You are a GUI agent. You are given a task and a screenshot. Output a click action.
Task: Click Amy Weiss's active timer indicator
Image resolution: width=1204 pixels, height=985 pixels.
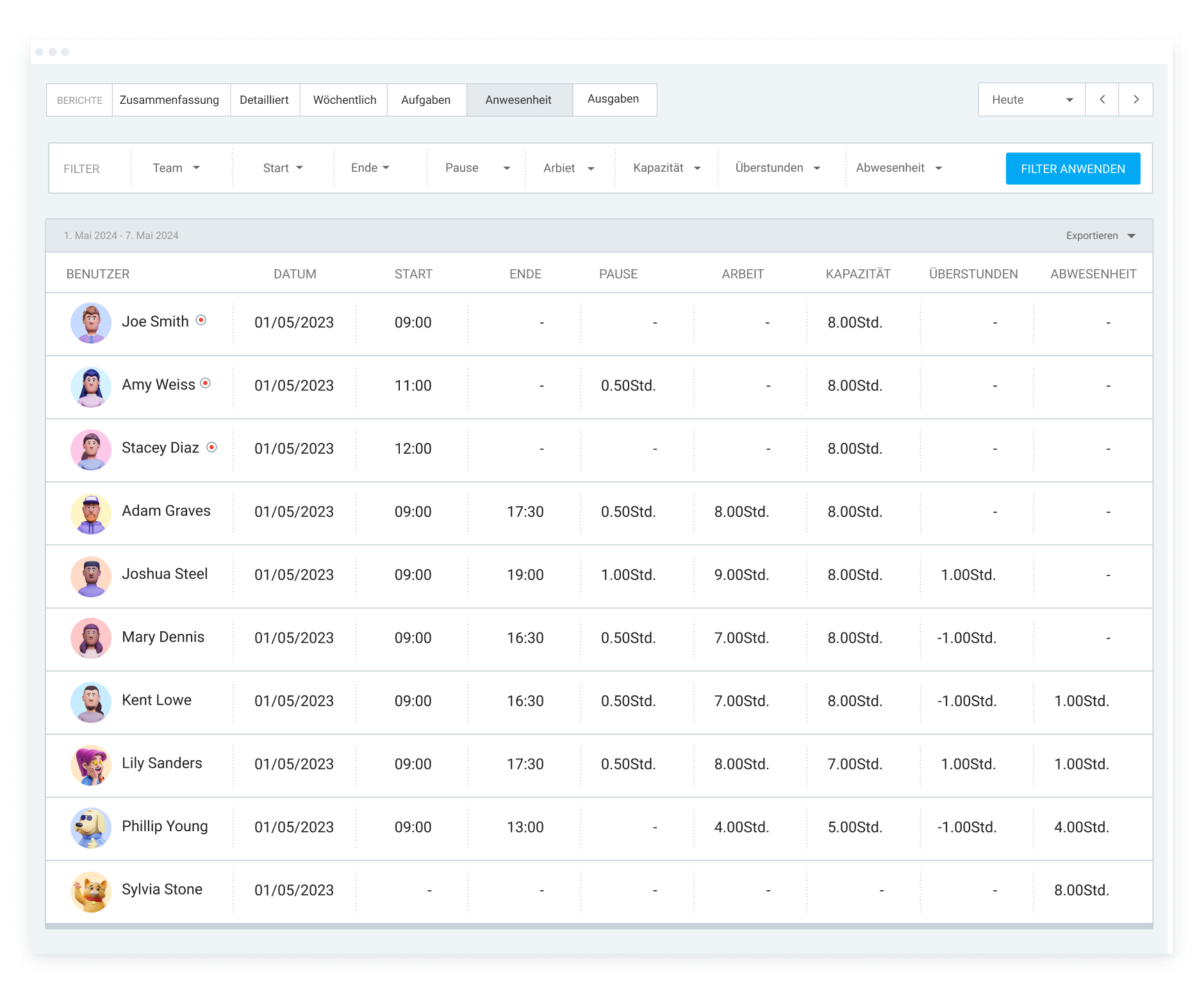pos(206,383)
